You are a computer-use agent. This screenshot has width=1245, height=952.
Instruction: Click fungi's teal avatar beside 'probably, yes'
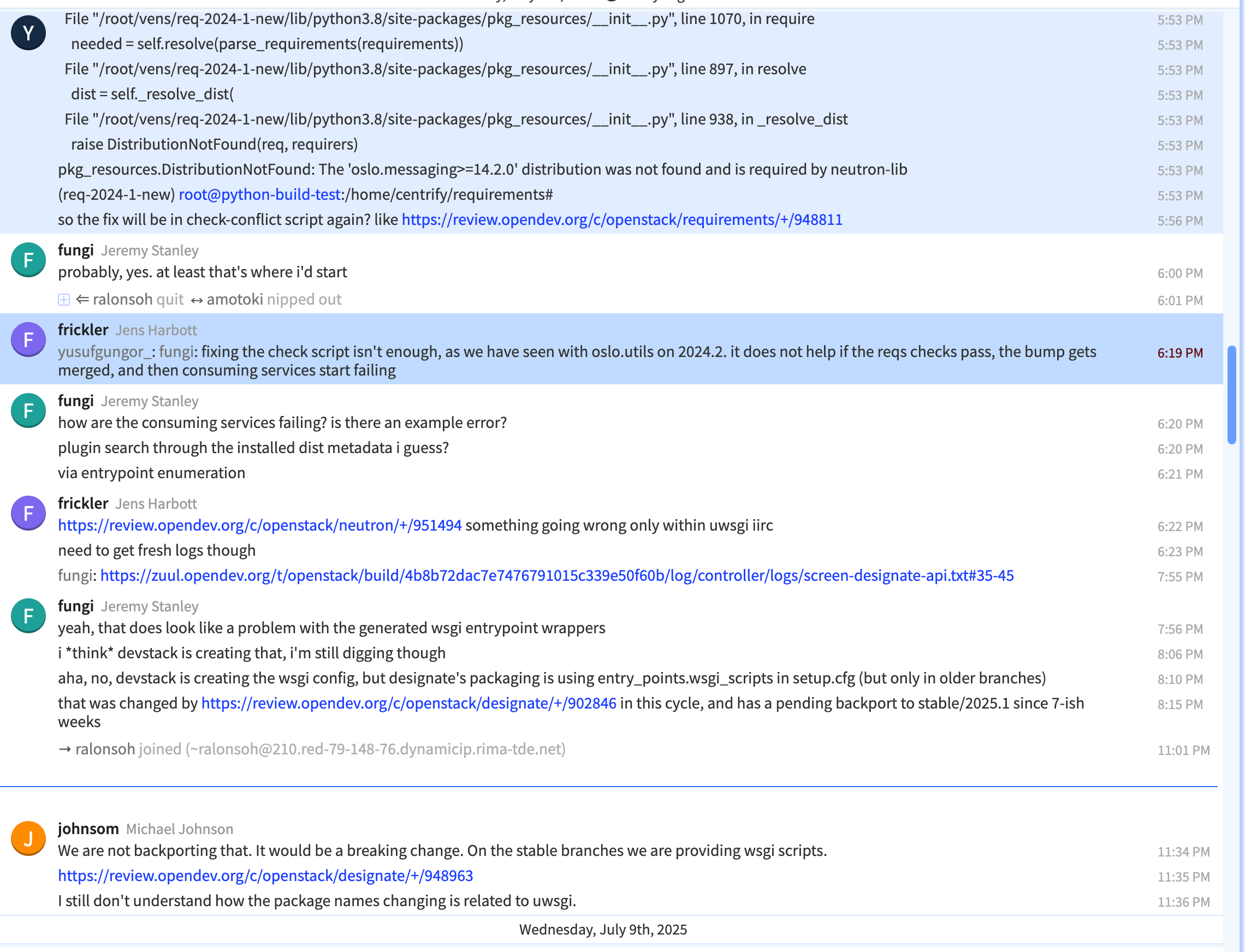(x=28, y=260)
